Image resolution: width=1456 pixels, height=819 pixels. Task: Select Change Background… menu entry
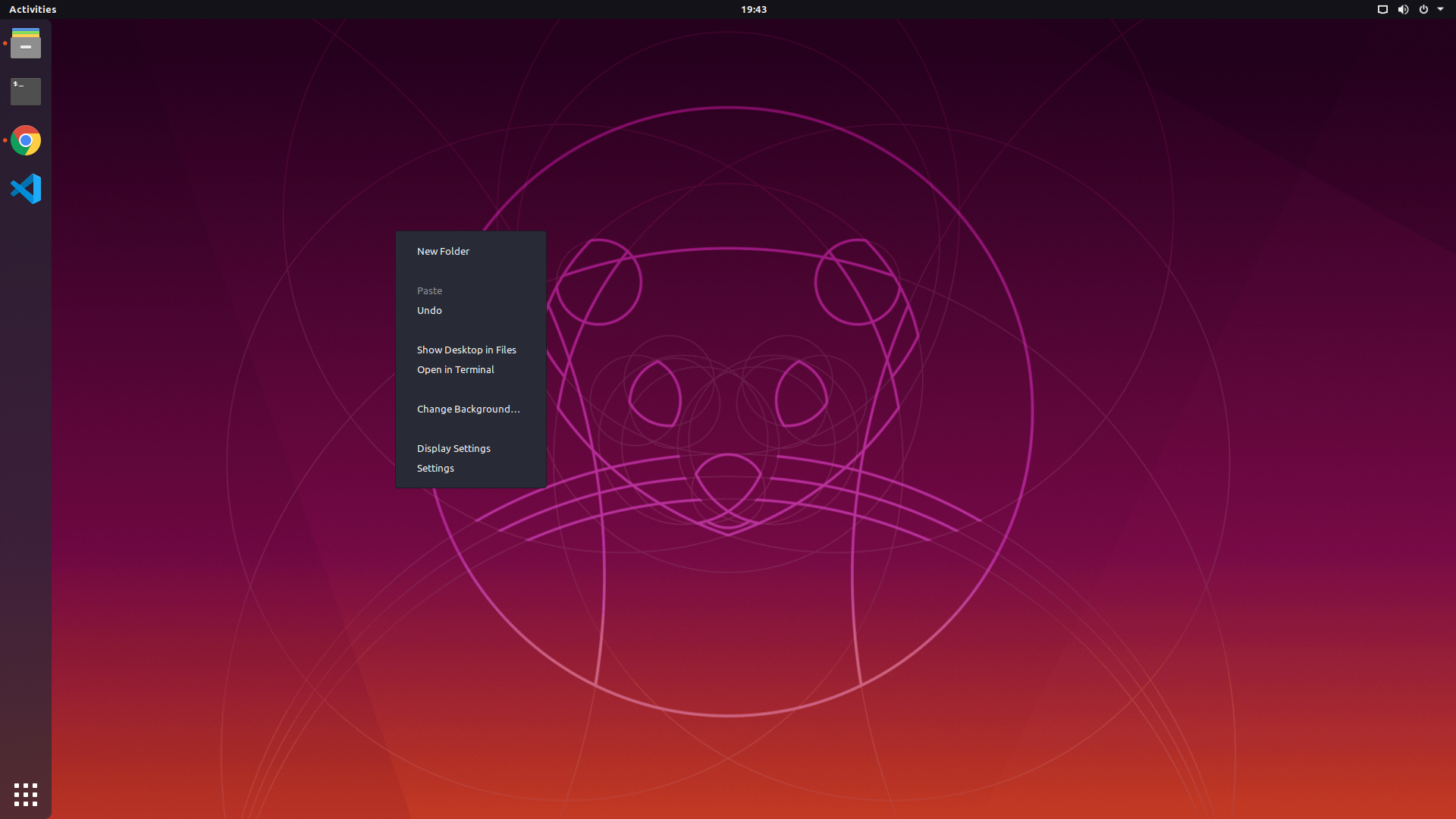(470, 409)
